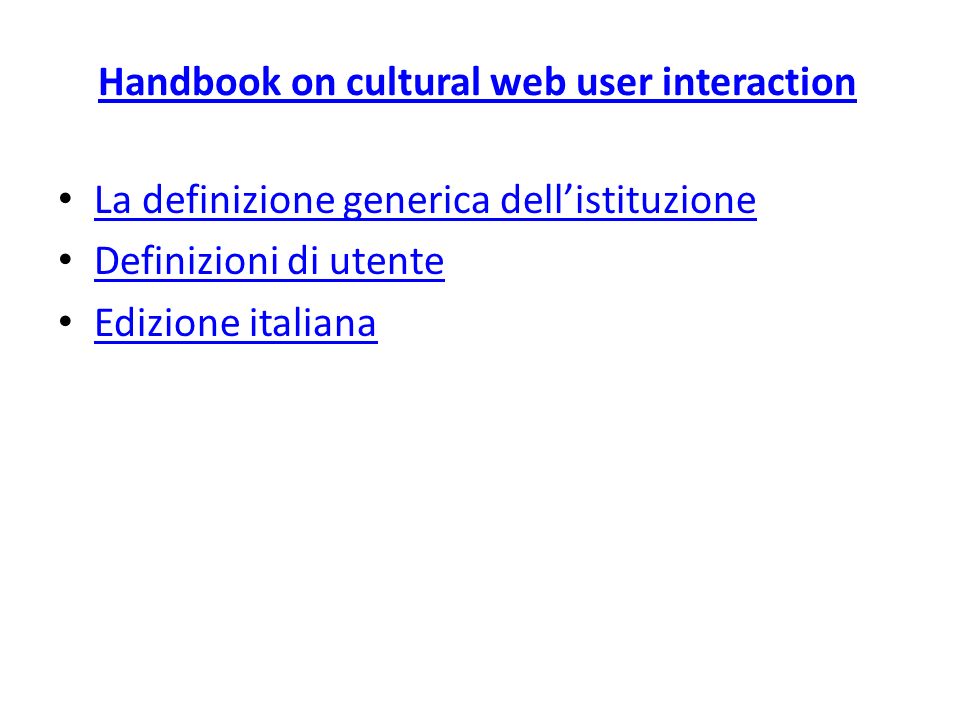Image resolution: width=960 pixels, height=720 pixels.
Task: Open the Handbook on cultural web user interaction link
Action: pos(477,82)
